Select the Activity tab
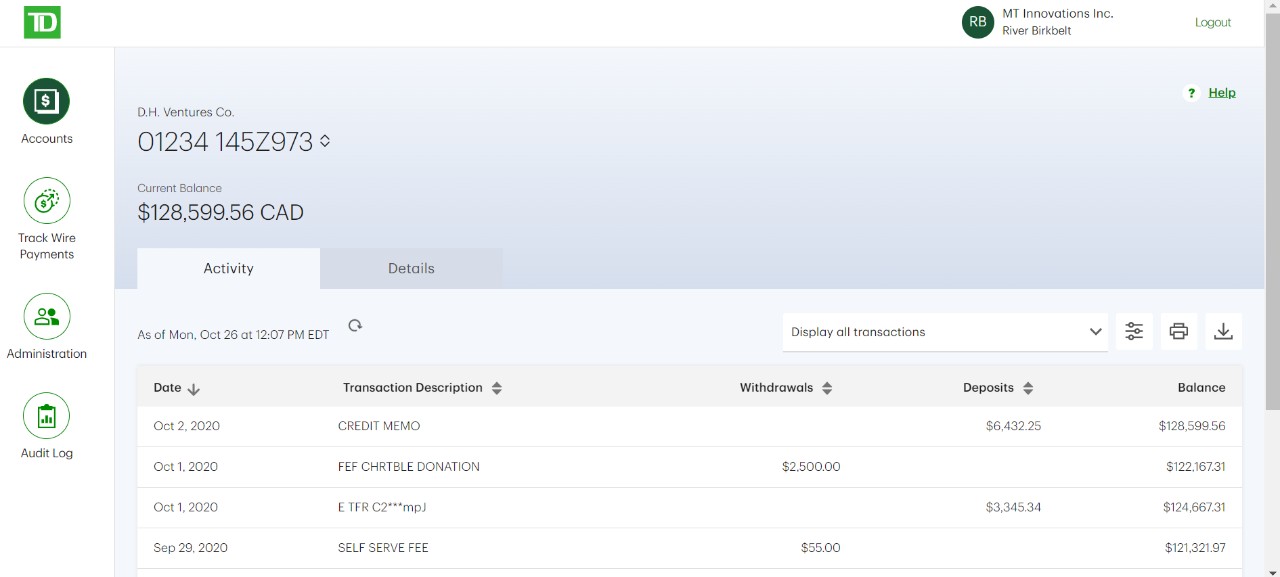Screen dimensions: 1280x577 click(228, 268)
